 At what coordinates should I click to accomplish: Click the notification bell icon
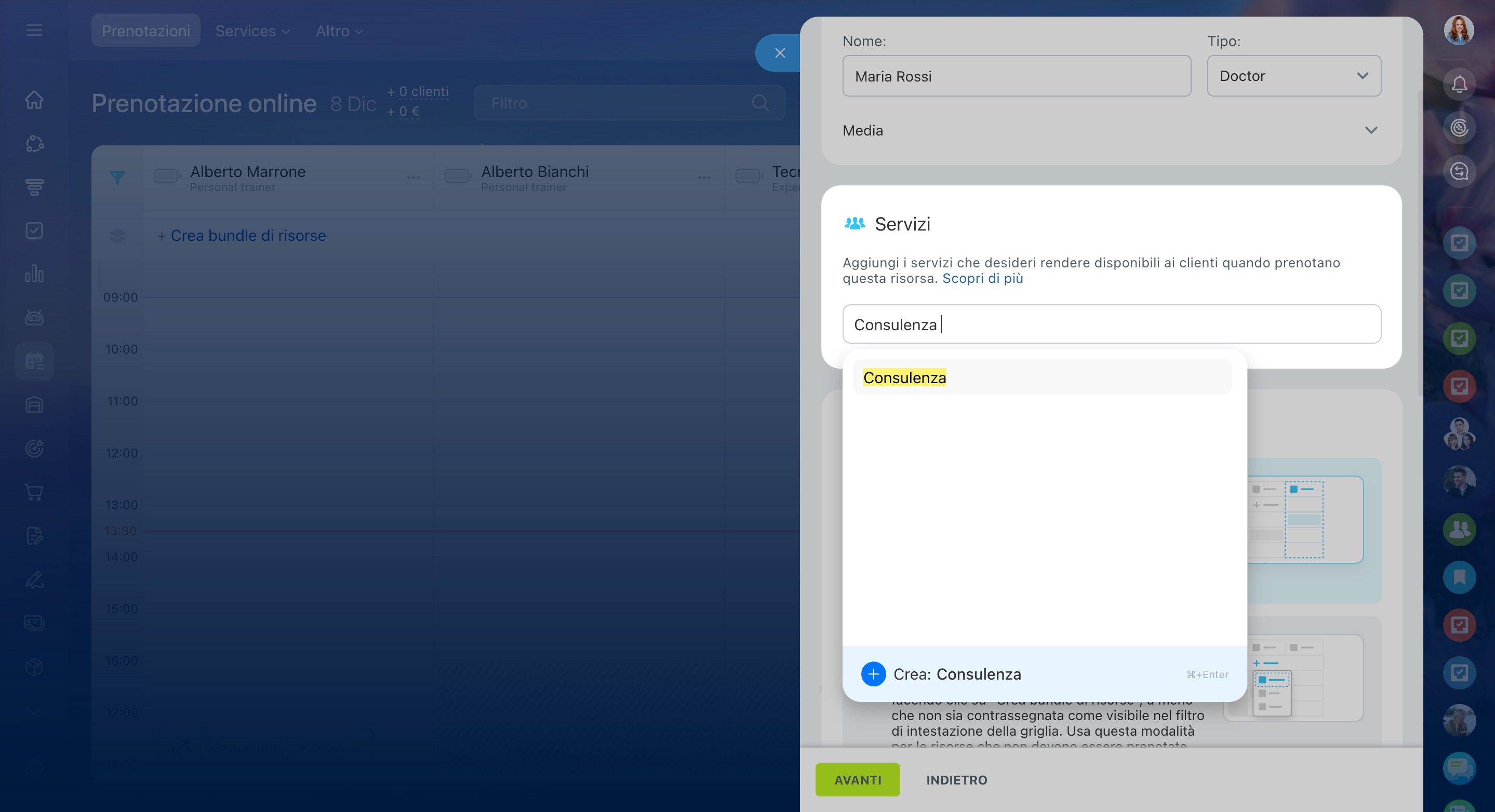(1459, 85)
